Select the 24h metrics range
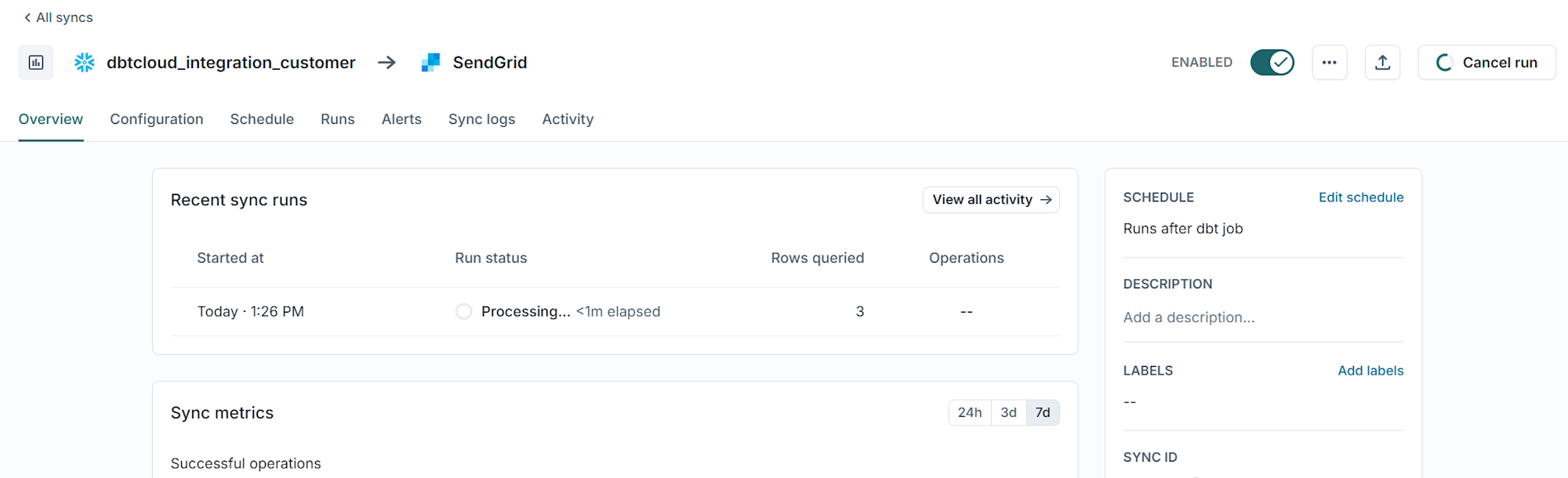 [970, 413]
